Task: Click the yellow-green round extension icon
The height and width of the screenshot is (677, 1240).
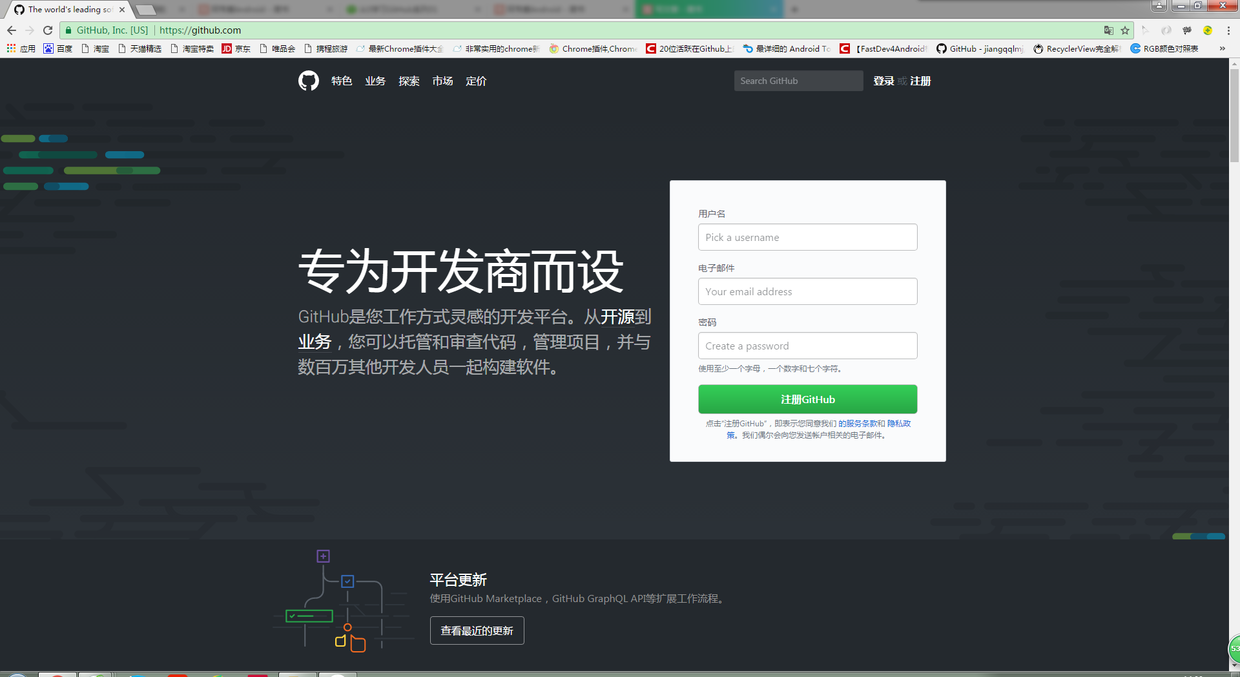Action: (x=1207, y=30)
